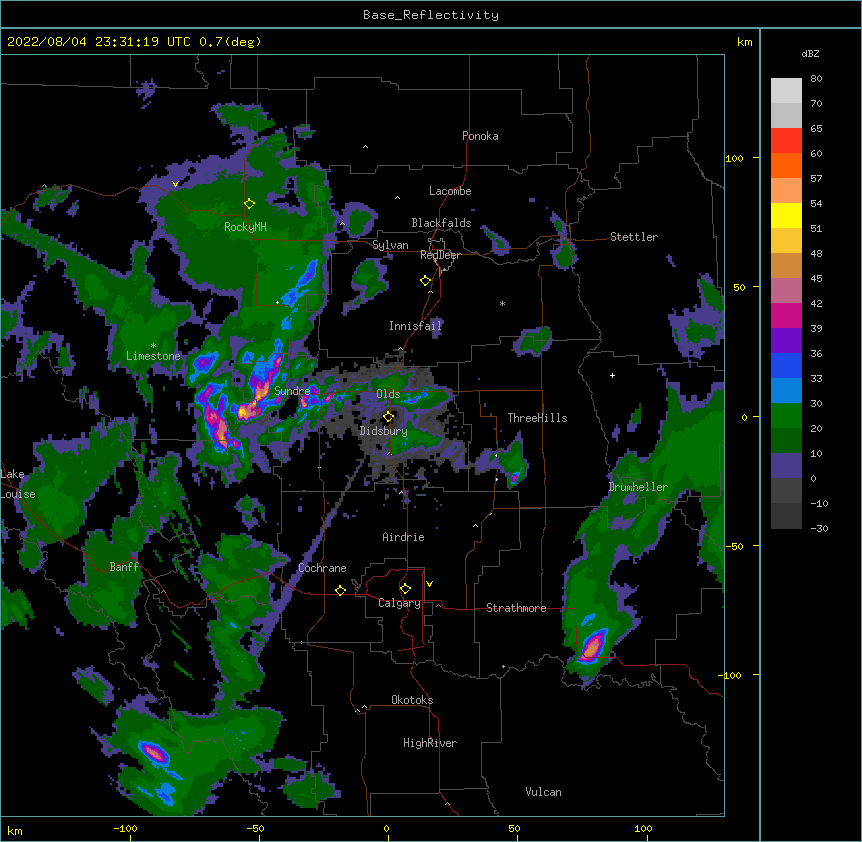Click the Stettler town label
This screenshot has width=862, height=842.
(x=633, y=237)
